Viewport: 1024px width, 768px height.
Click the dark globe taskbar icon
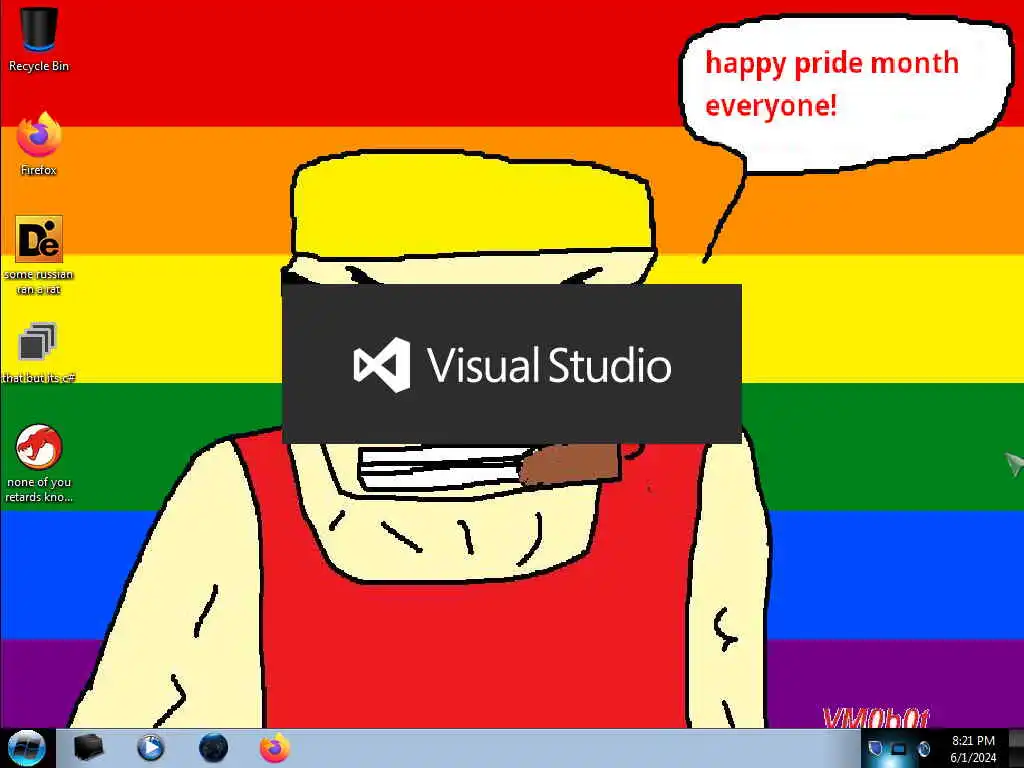point(214,748)
